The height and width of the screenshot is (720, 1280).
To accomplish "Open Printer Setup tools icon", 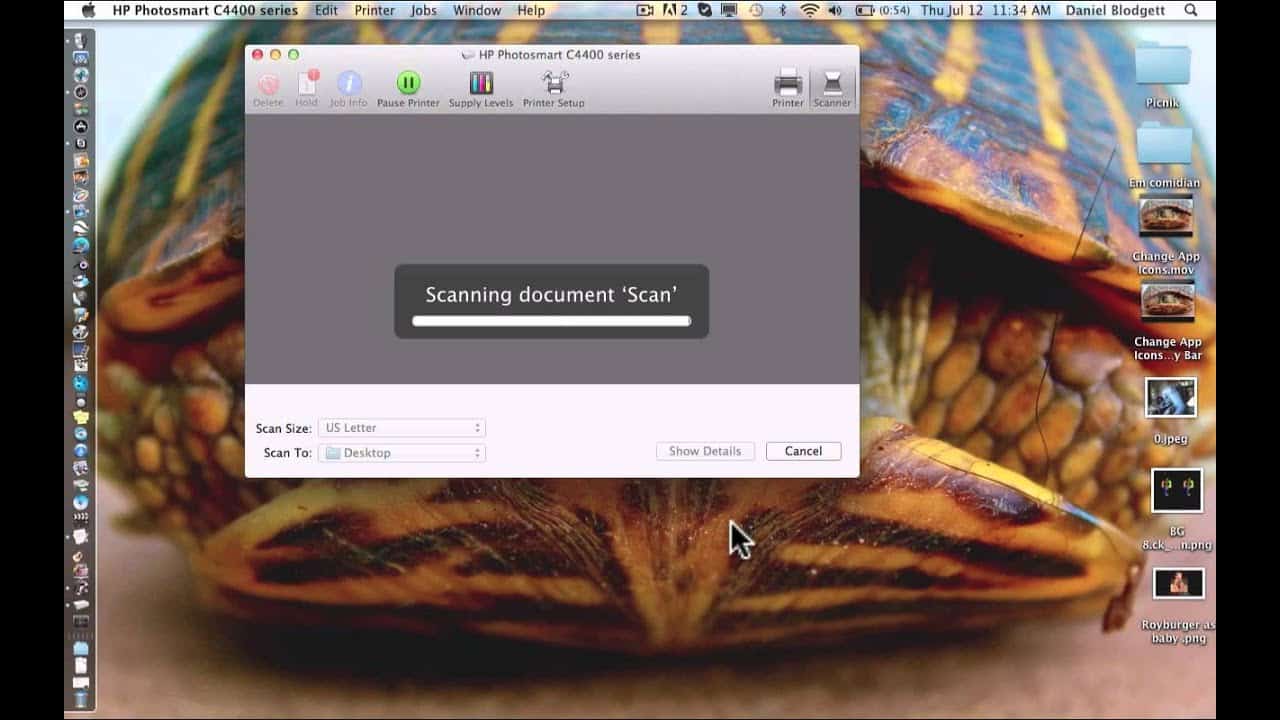I will pos(554,83).
